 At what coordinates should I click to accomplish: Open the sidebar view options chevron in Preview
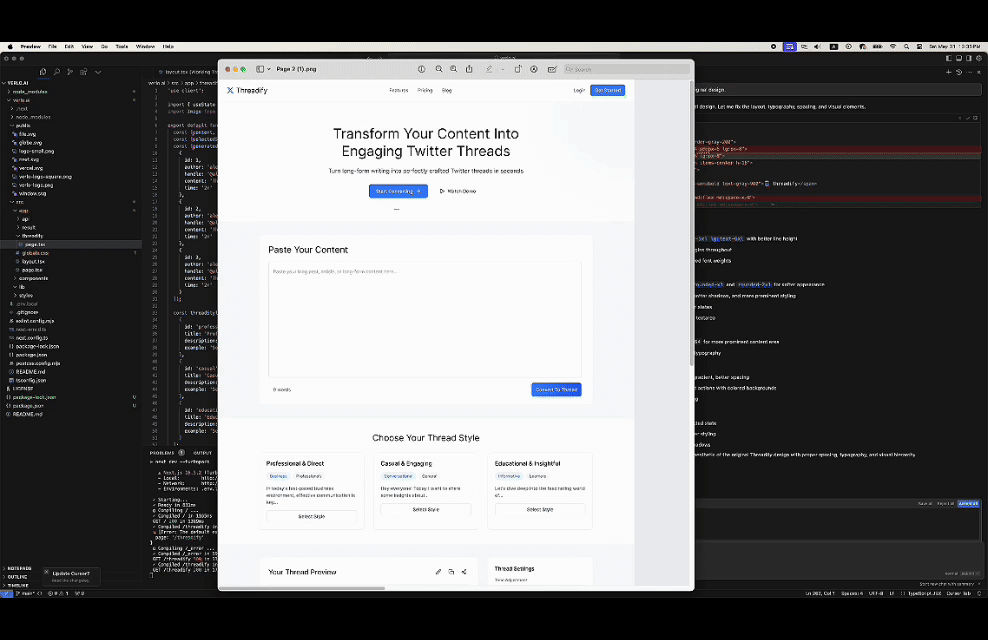click(x=269, y=69)
